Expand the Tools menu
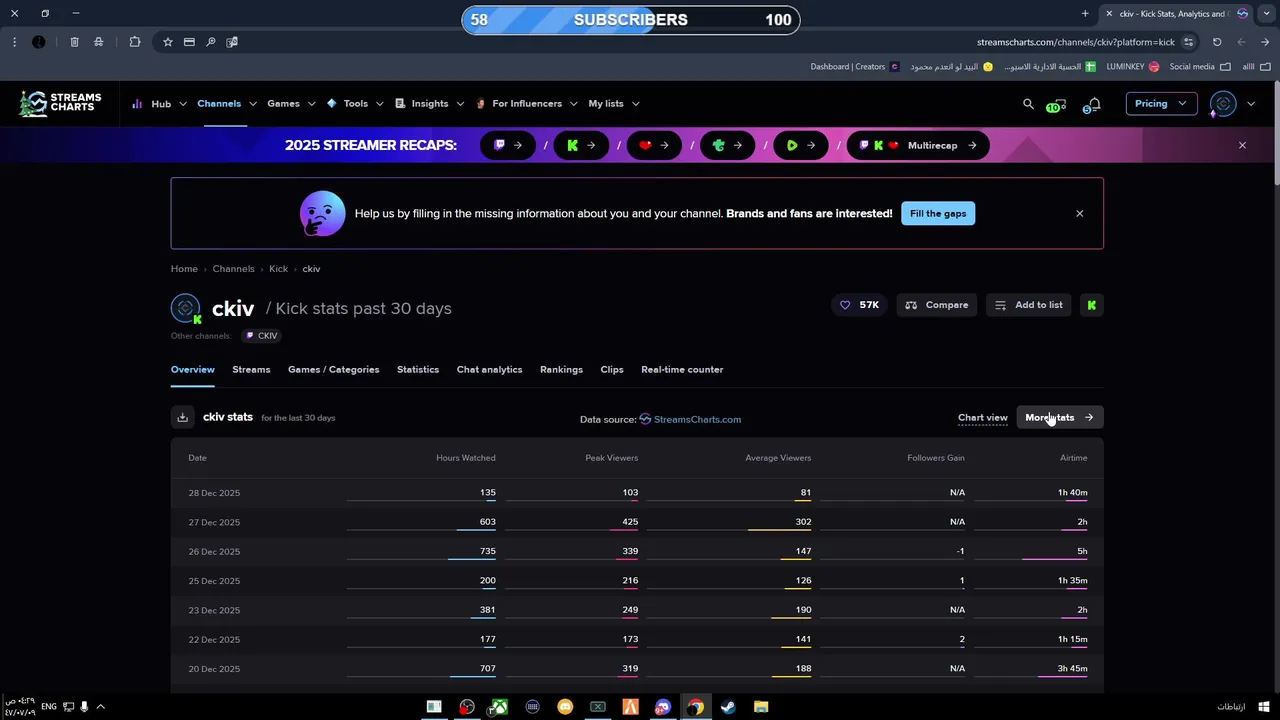 [355, 104]
